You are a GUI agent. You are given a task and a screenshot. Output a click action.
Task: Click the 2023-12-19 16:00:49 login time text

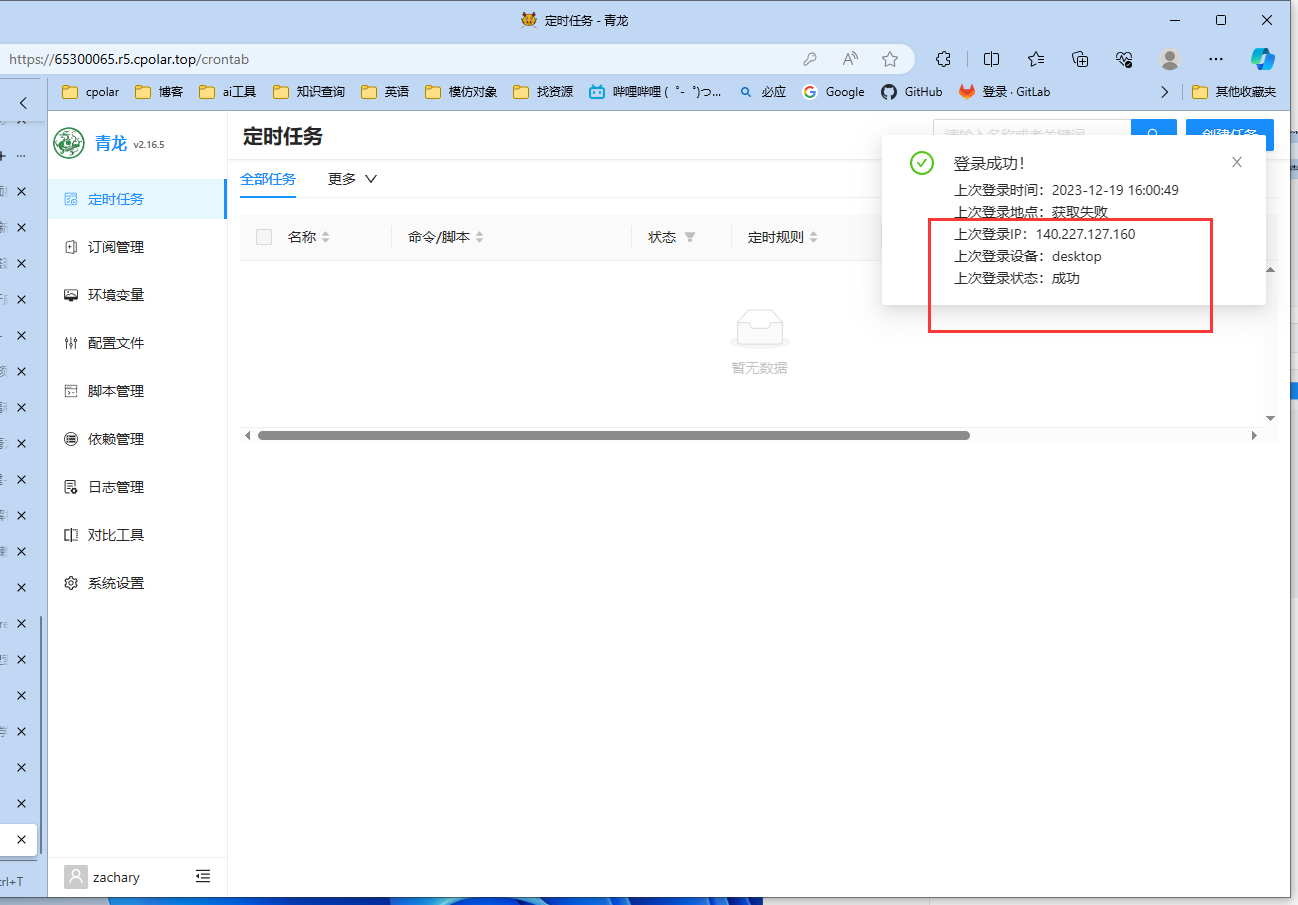click(1115, 190)
